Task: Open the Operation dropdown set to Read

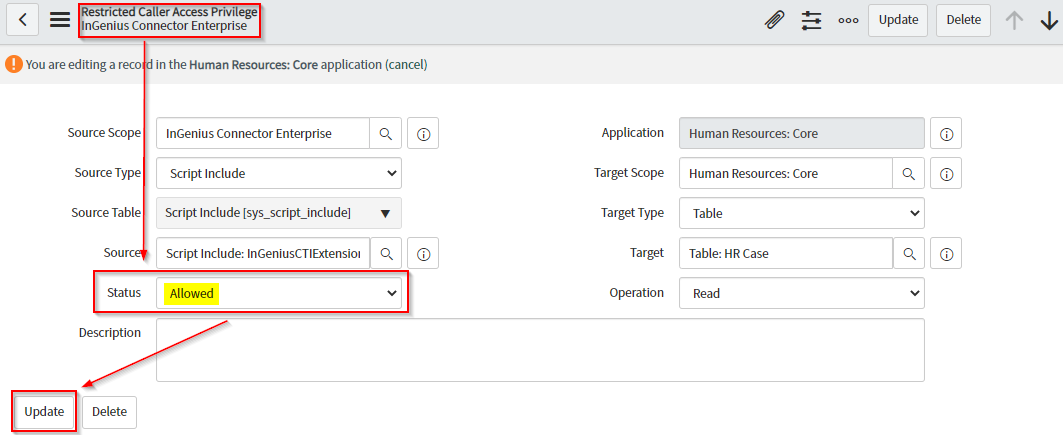Action: point(801,293)
